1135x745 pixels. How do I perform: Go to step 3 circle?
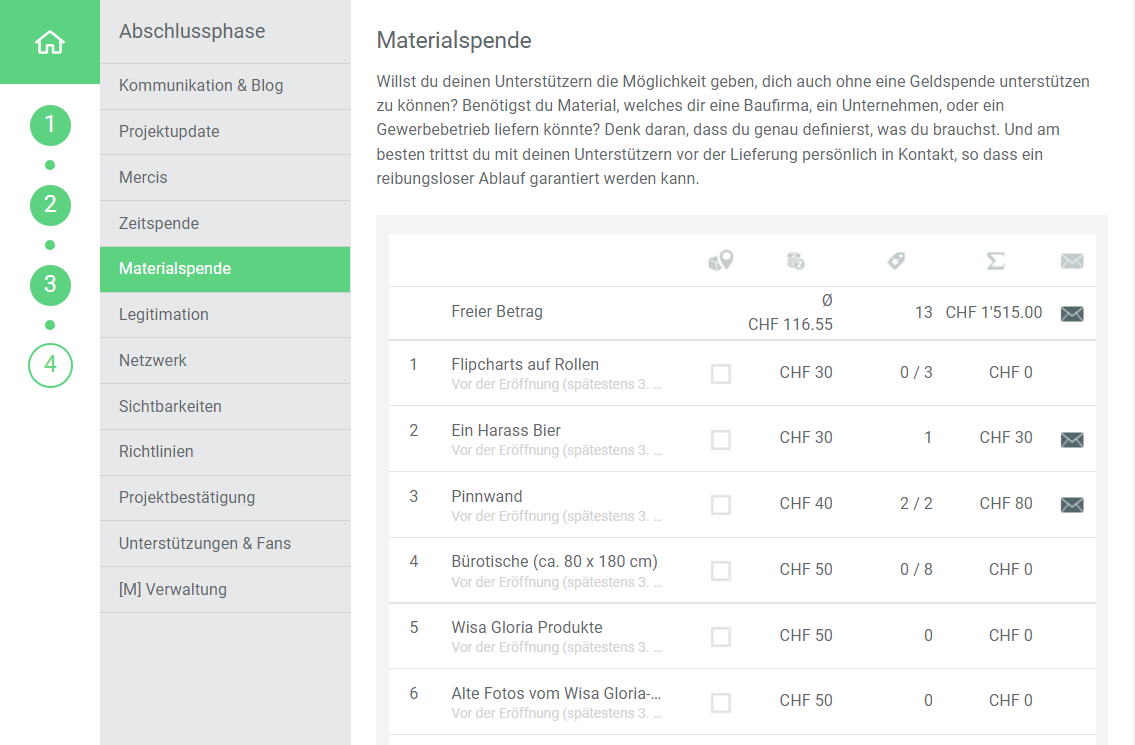point(50,286)
